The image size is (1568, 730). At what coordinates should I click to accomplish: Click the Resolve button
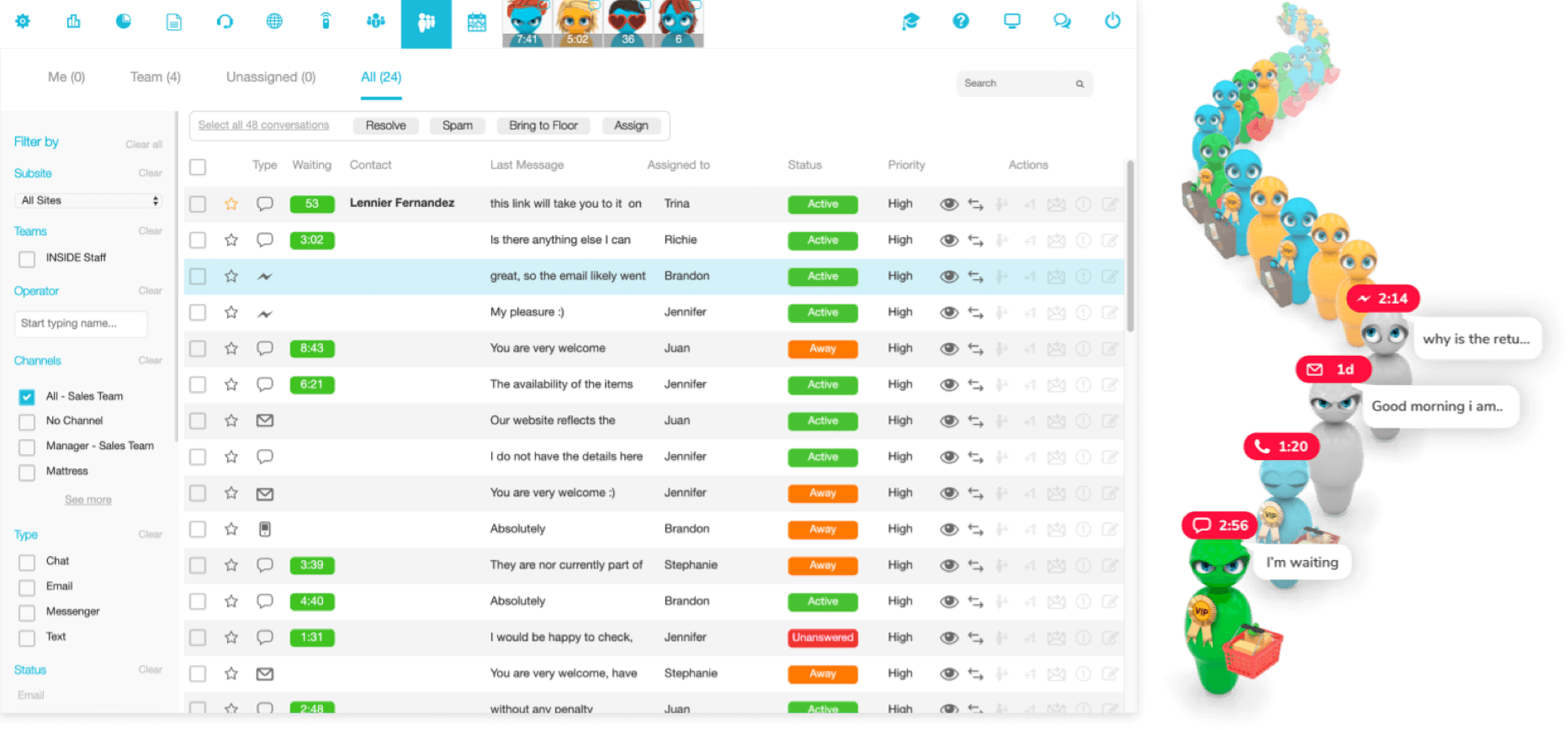coord(386,125)
